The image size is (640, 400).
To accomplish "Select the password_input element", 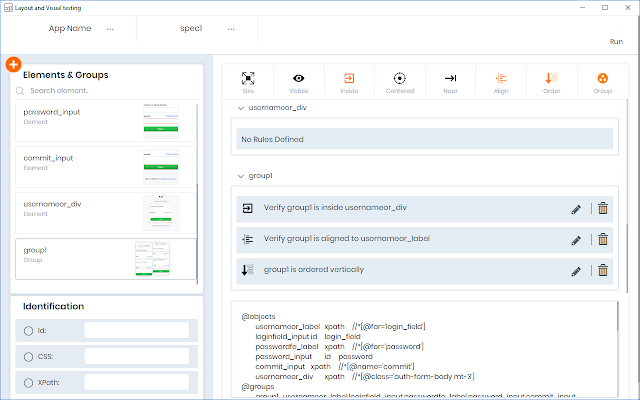I will click(x=106, y=123).
